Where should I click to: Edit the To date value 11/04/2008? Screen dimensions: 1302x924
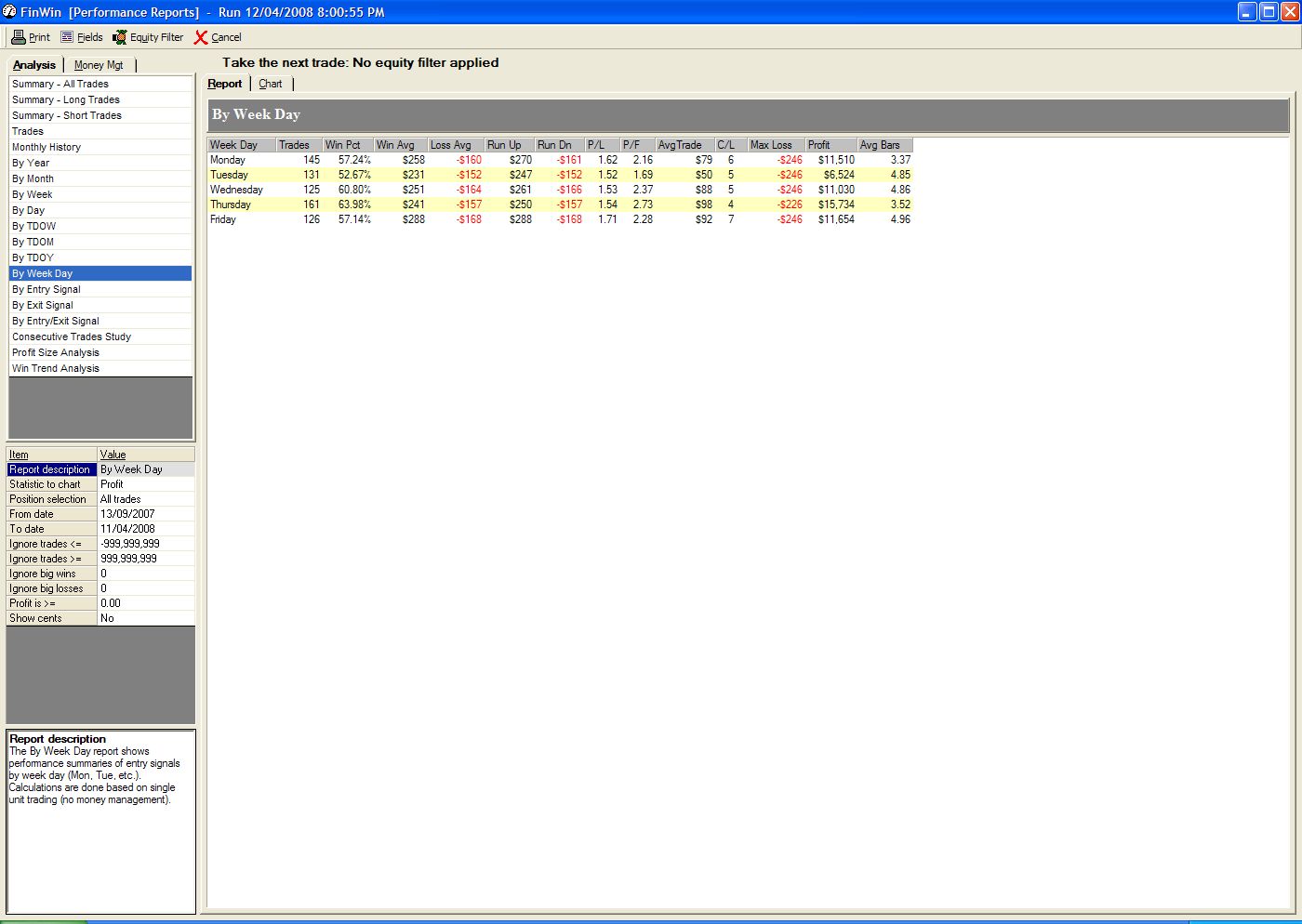(x=146, y=529)
